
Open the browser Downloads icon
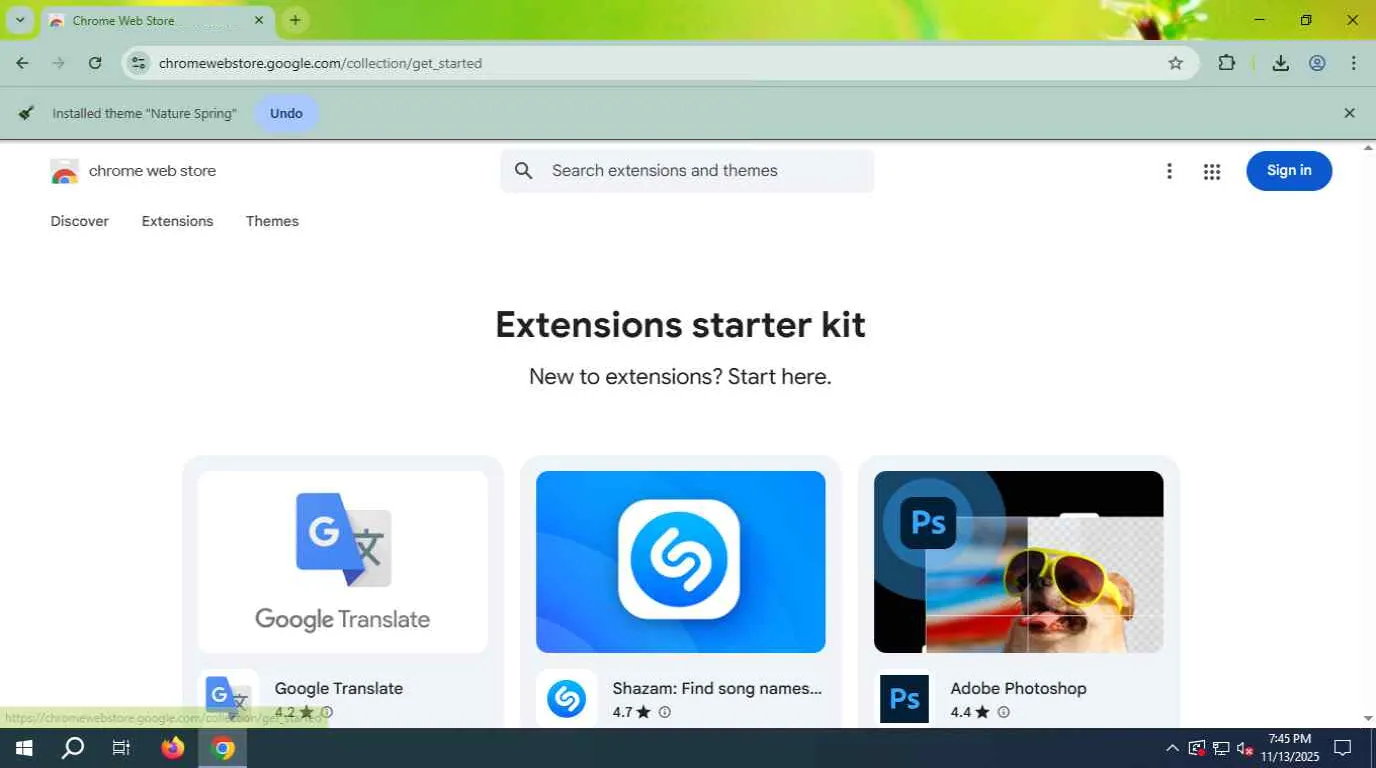(1280, 63)
